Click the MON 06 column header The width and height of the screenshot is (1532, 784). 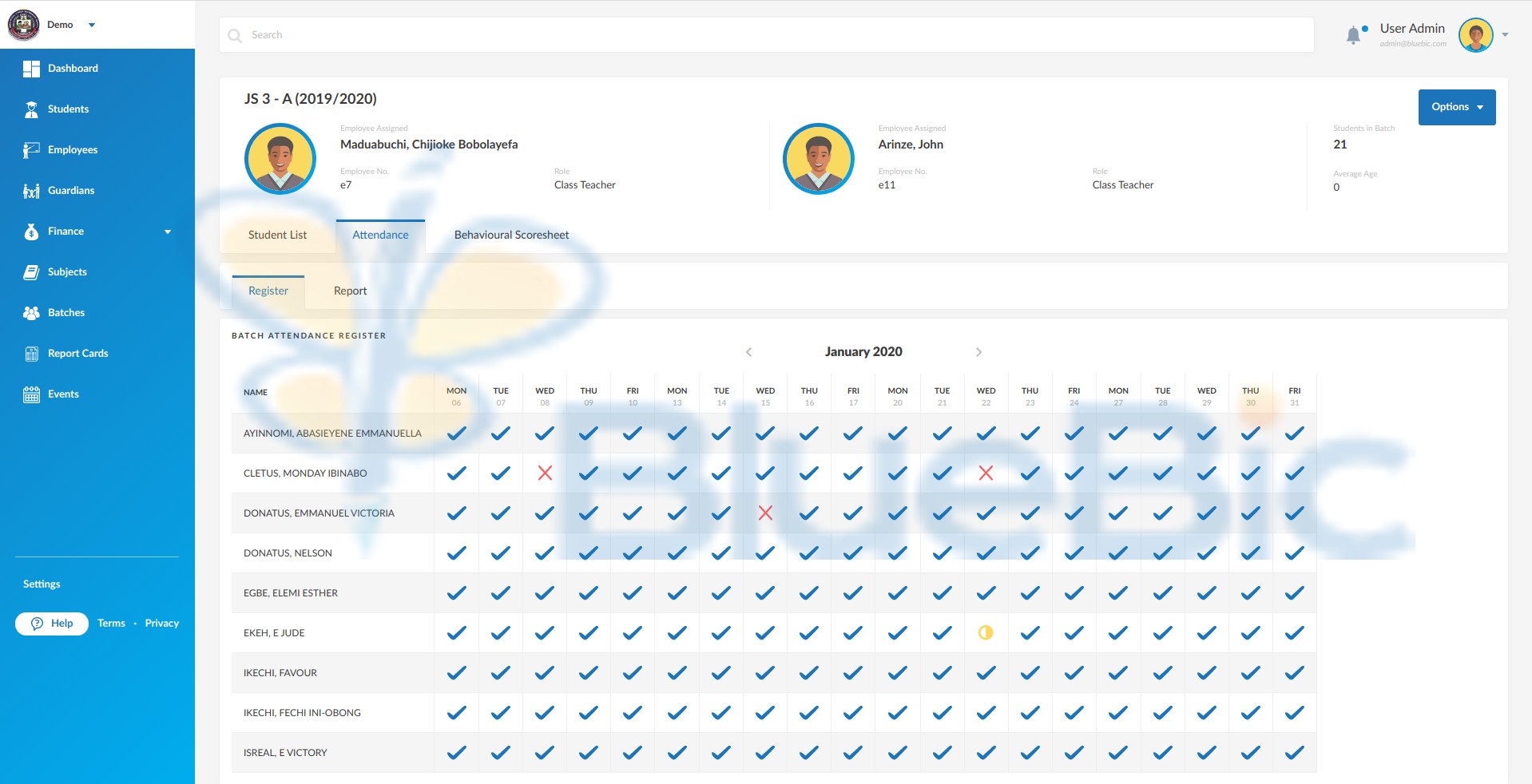pyautogui.click(x=457, y=397)
